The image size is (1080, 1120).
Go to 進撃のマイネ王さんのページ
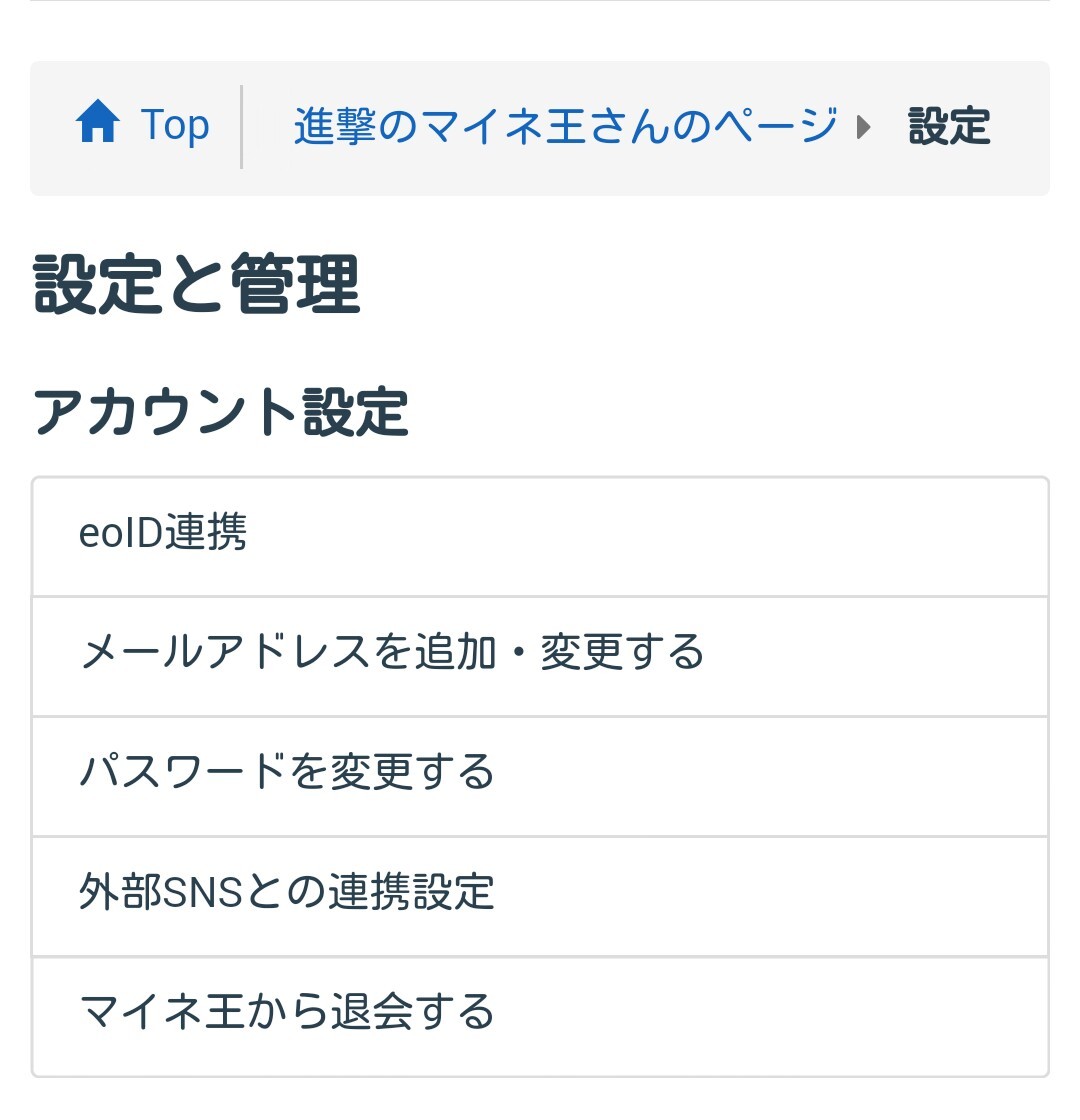coord(565,126)
